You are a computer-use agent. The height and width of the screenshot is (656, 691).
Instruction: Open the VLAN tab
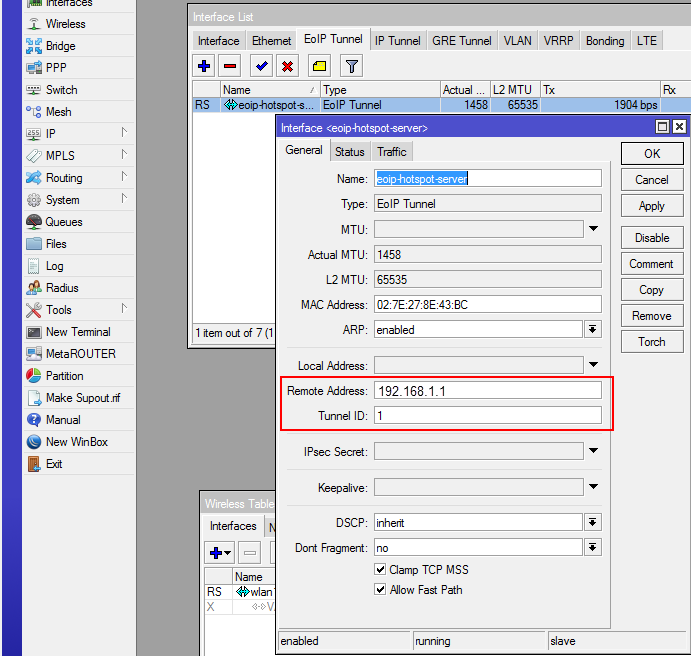tap(517, 41)
